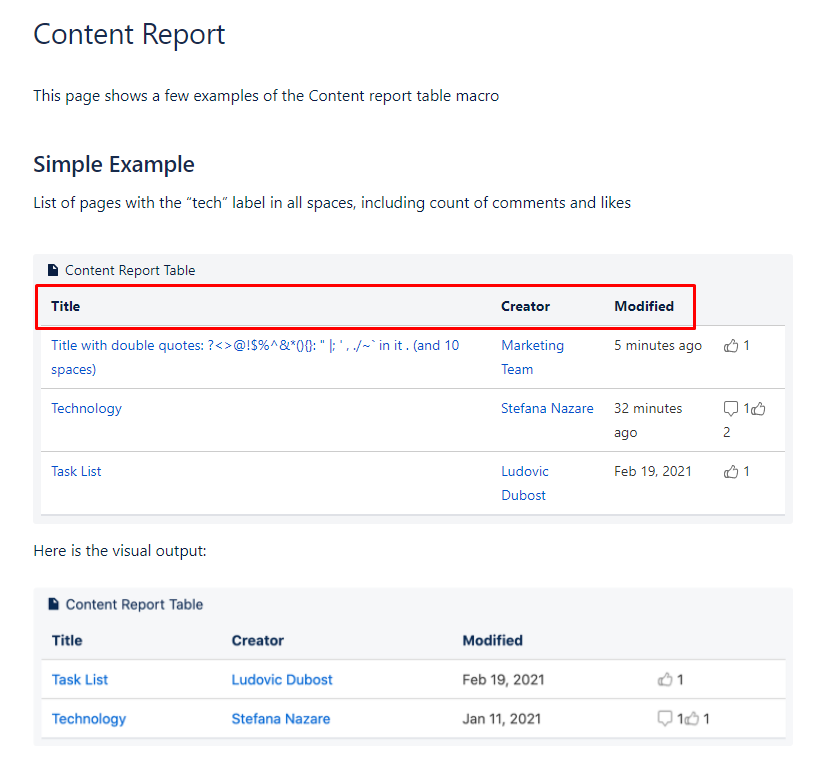
Task: Click the Simple Example section heading
Action: [x=114, y=164]
